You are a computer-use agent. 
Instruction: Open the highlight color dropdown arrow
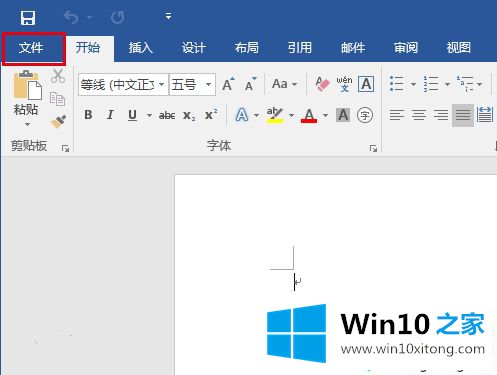291,115
